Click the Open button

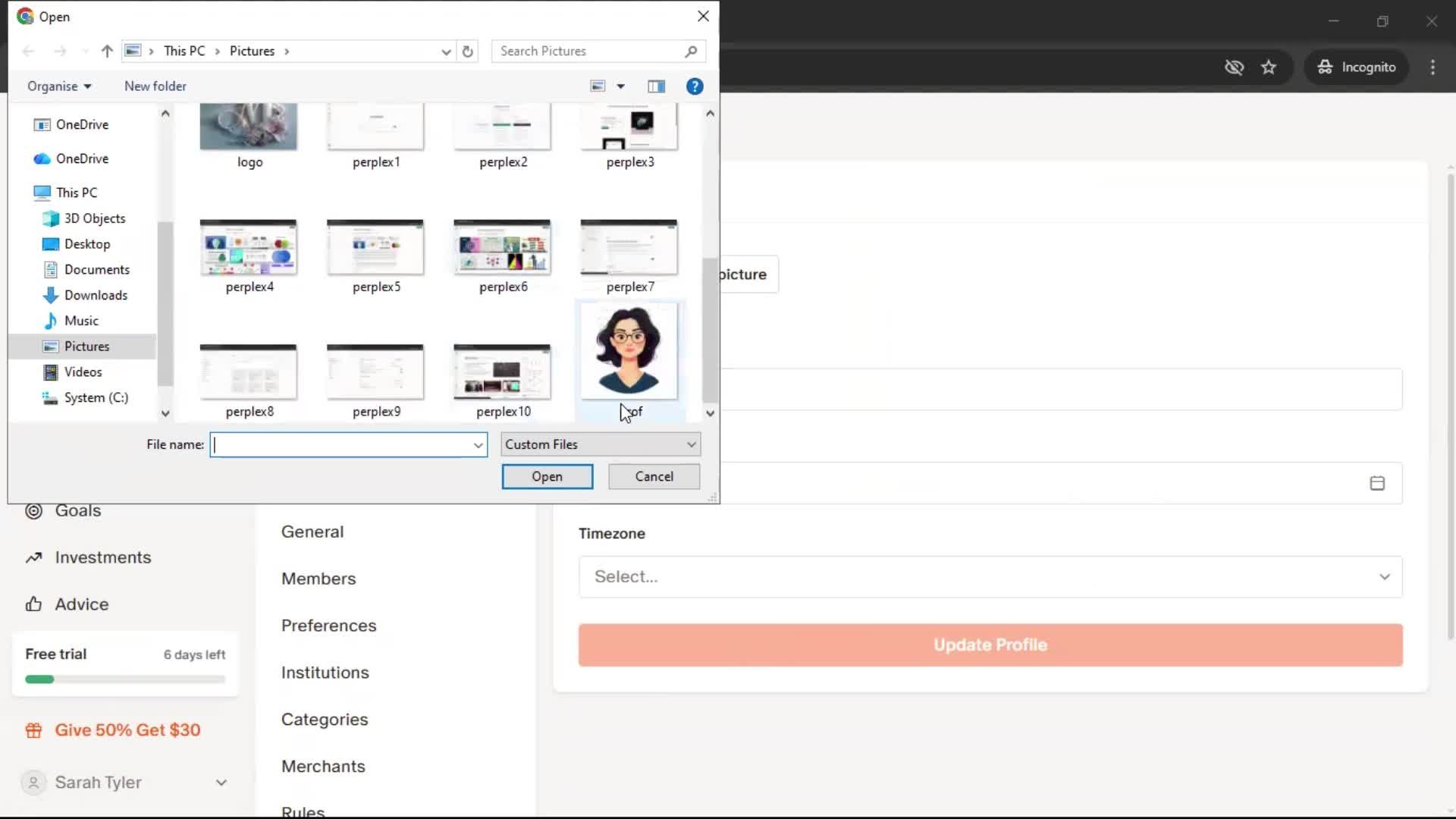tap(547, 477)
